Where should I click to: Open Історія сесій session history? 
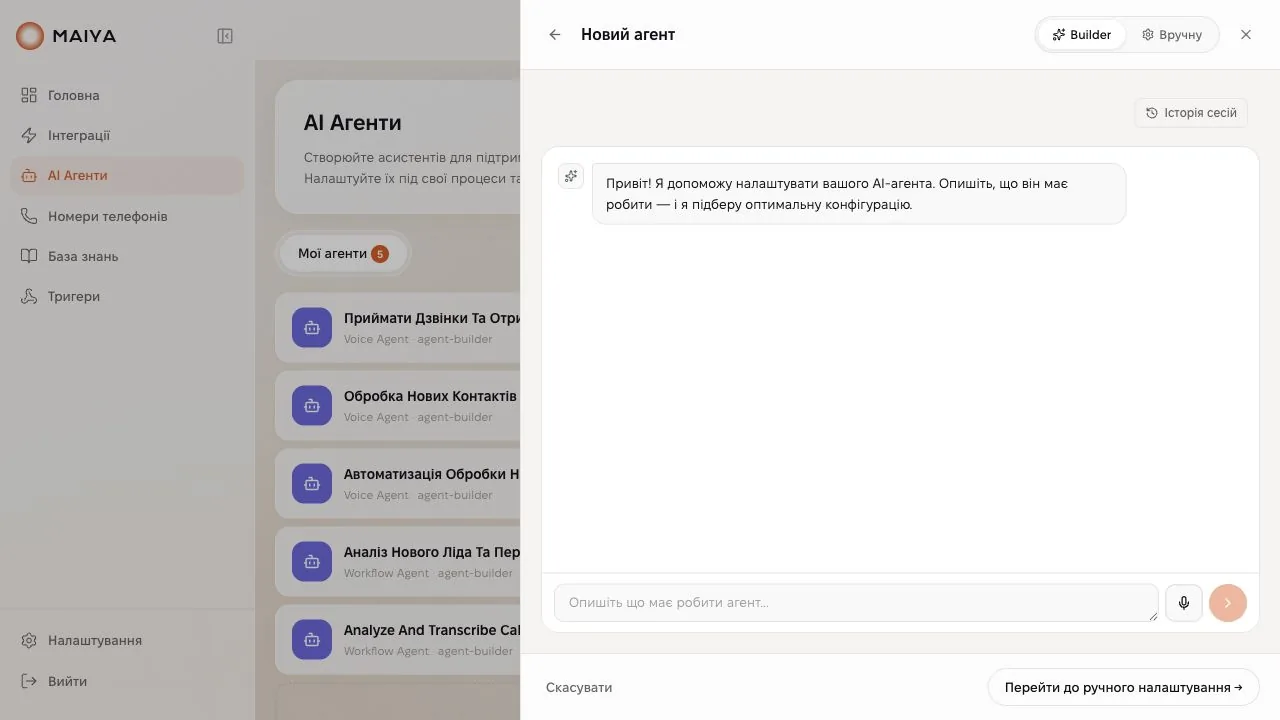coord(1191,113)
